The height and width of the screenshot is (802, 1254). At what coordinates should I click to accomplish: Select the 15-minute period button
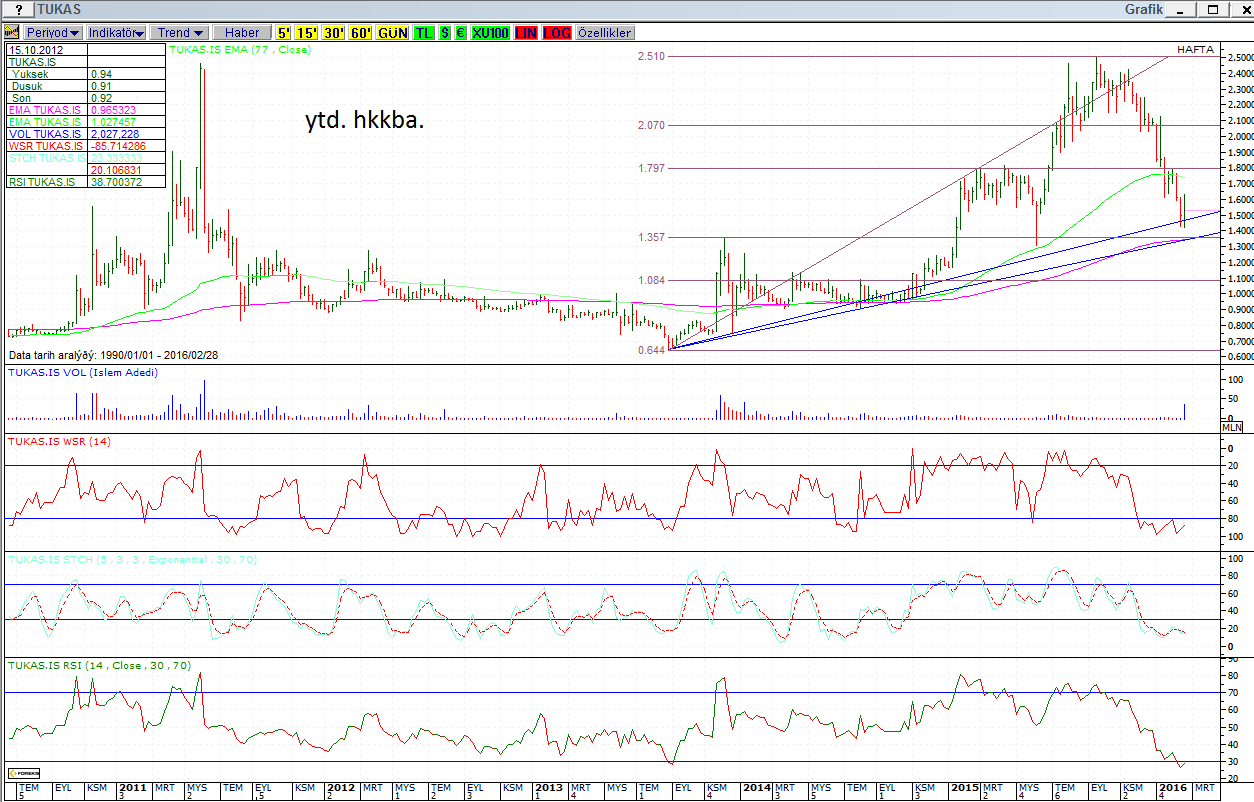pyautogui.click(x=309, y=33)
